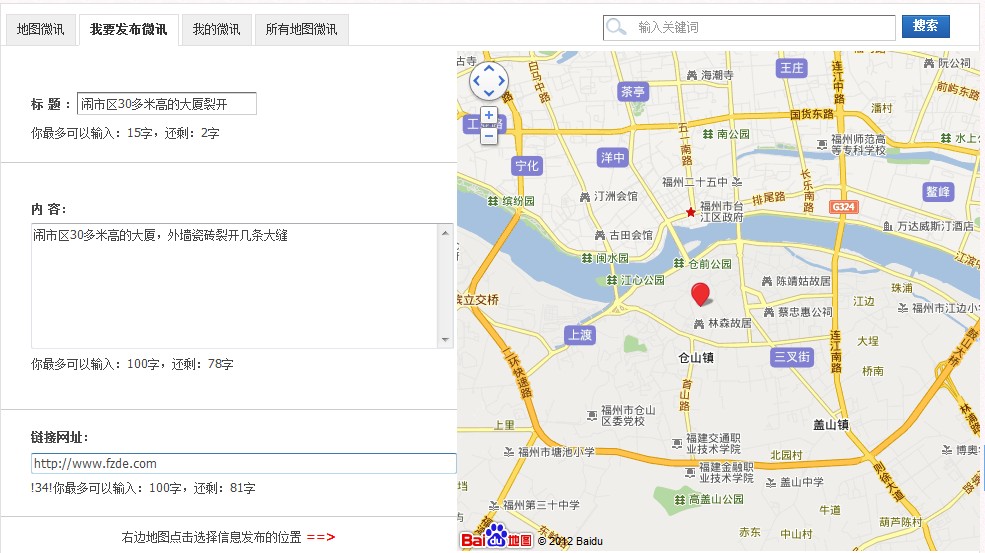Click inside the 内容 content textarea
Screen dimensions: 985x553
(234, 286)
